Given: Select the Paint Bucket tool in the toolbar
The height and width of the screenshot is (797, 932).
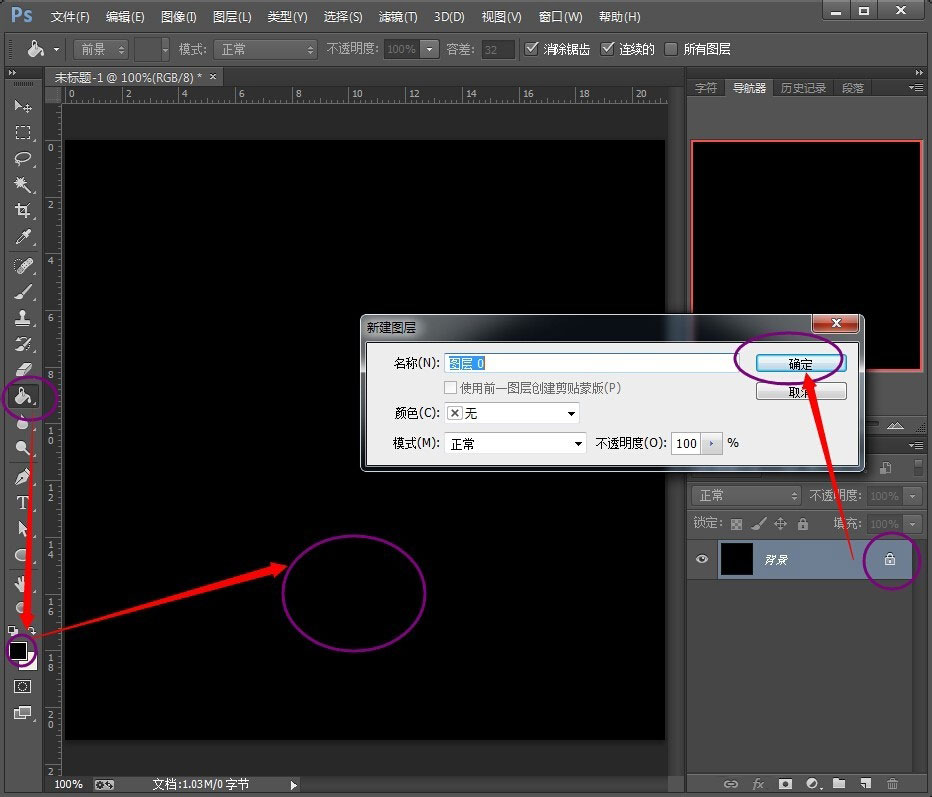Looking at the screenshot, I should pyautogui.click(x=22, y=397).
